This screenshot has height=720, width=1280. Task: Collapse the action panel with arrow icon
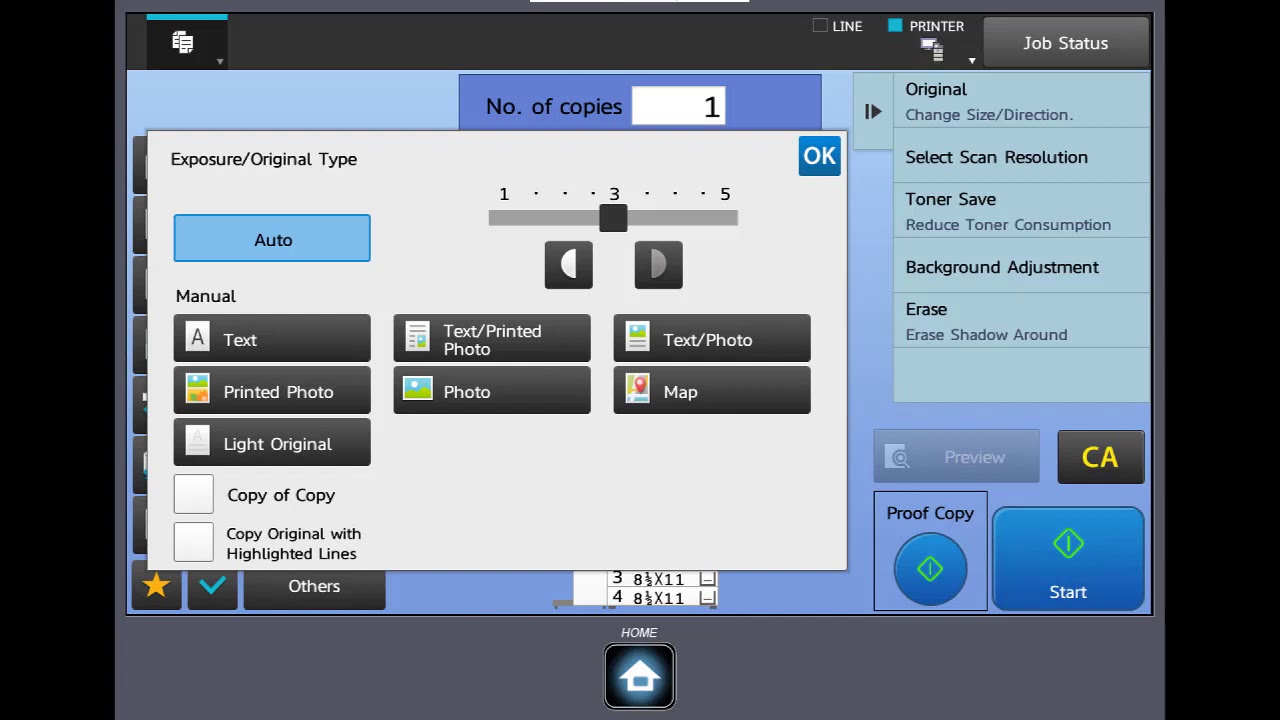[x=873, y=112]
